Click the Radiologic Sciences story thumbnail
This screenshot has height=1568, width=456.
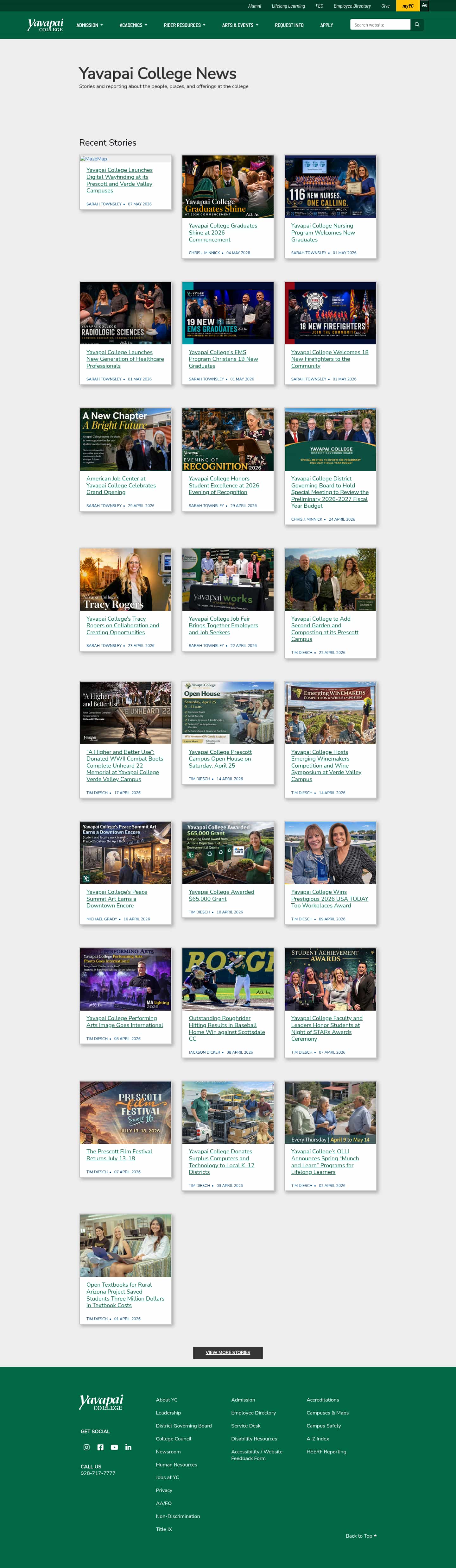[125, 313]
